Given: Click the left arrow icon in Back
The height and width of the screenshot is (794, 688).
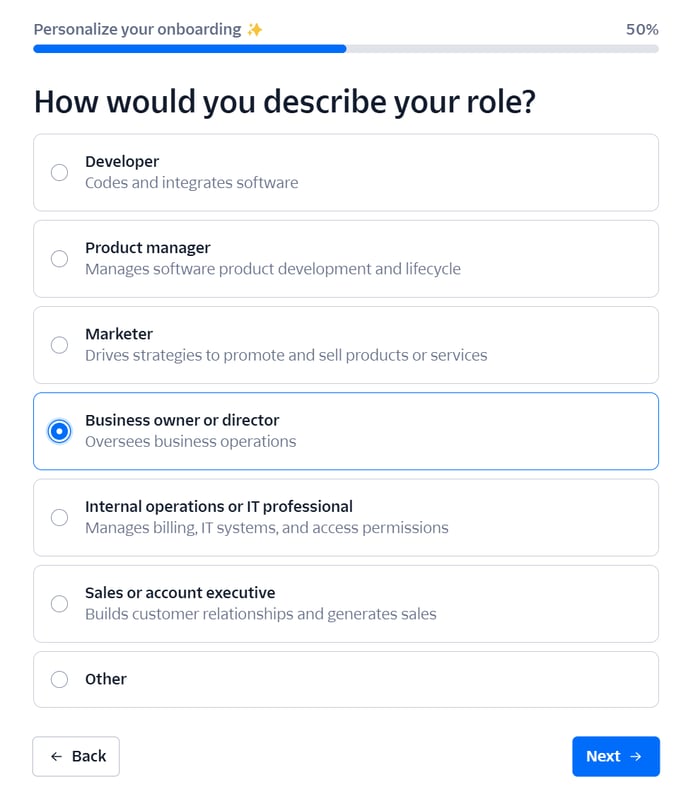Looking at the screenshot, I should pos(56,757).
